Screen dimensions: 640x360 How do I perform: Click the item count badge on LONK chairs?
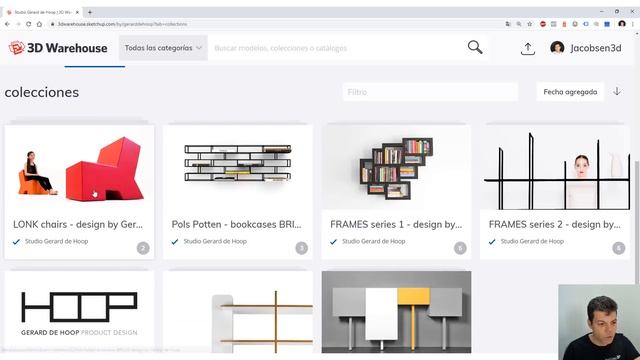(143, 248)
